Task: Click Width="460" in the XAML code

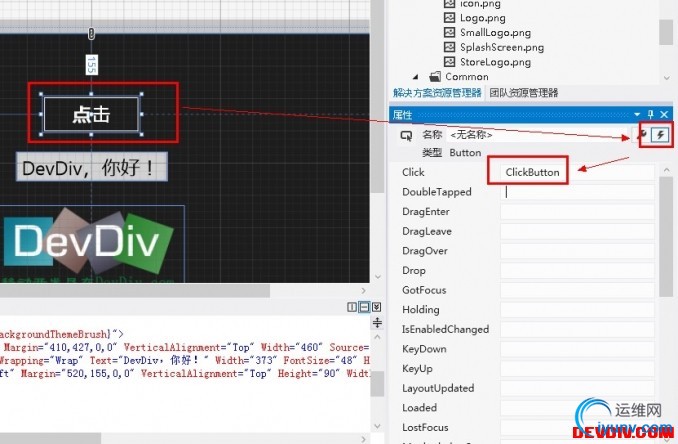Action: coord(292,347)
